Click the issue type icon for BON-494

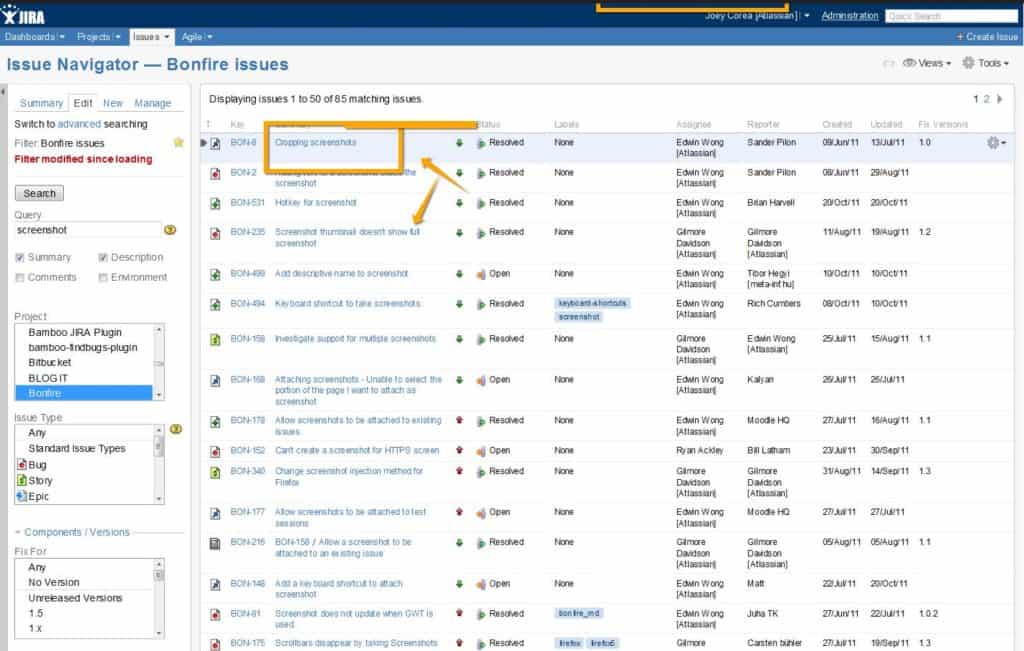pyautogui.click(x=215, y=304)
